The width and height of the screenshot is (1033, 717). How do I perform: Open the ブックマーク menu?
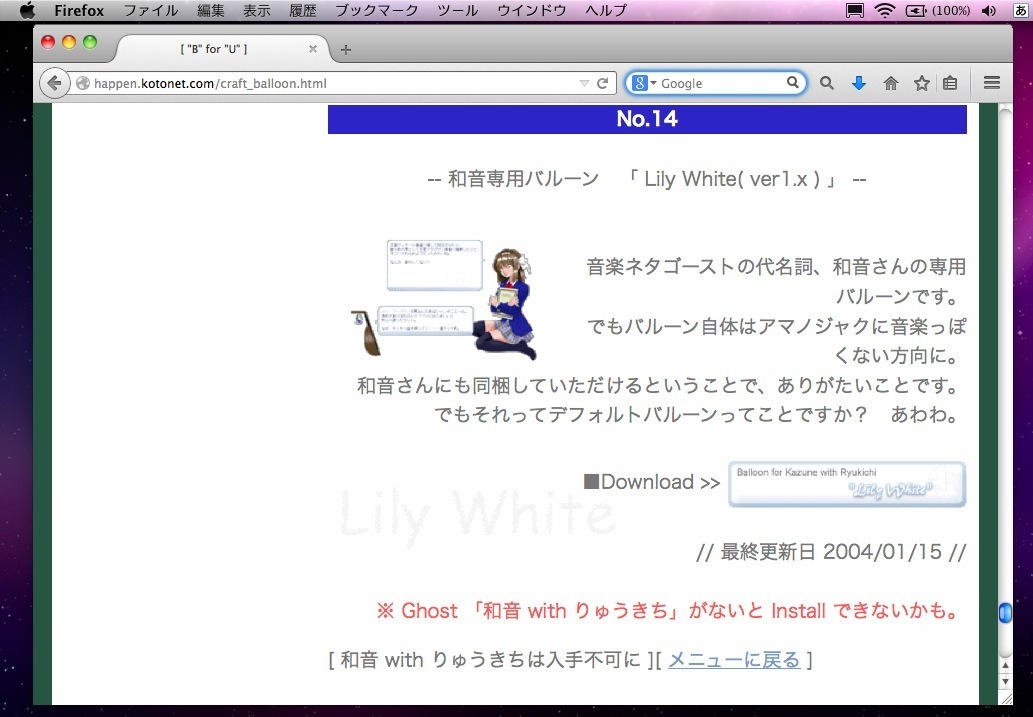coord(376,11)
